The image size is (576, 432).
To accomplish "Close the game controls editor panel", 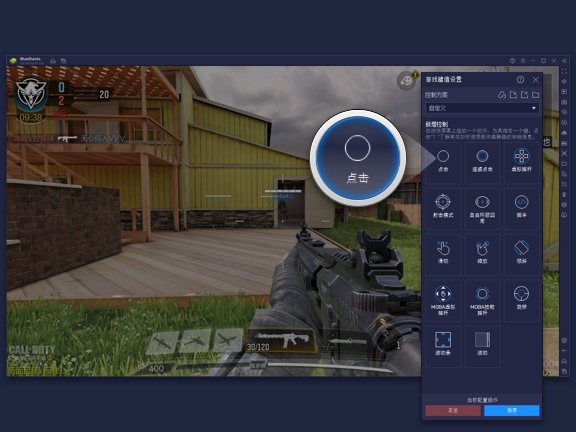I will (x=536, y=79).
